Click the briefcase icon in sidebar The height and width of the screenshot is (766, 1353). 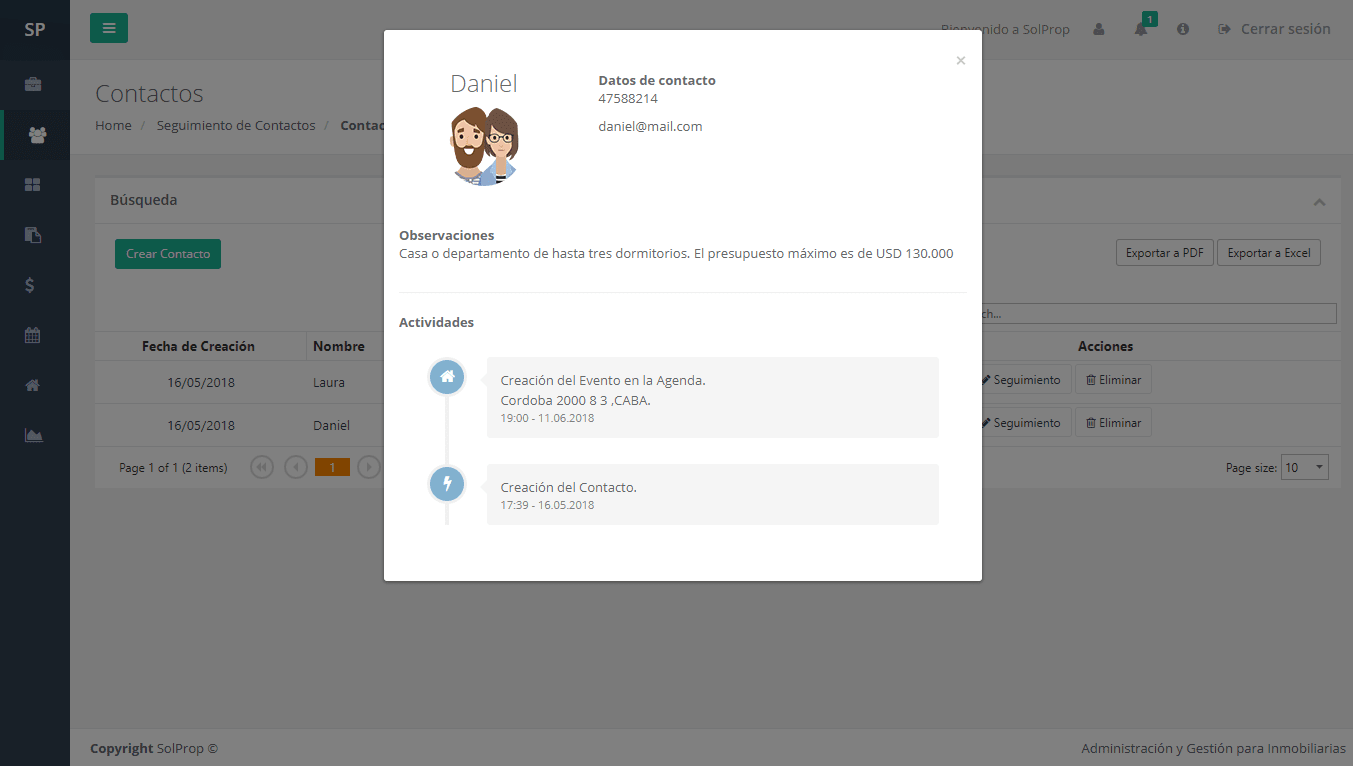point(33,84)
